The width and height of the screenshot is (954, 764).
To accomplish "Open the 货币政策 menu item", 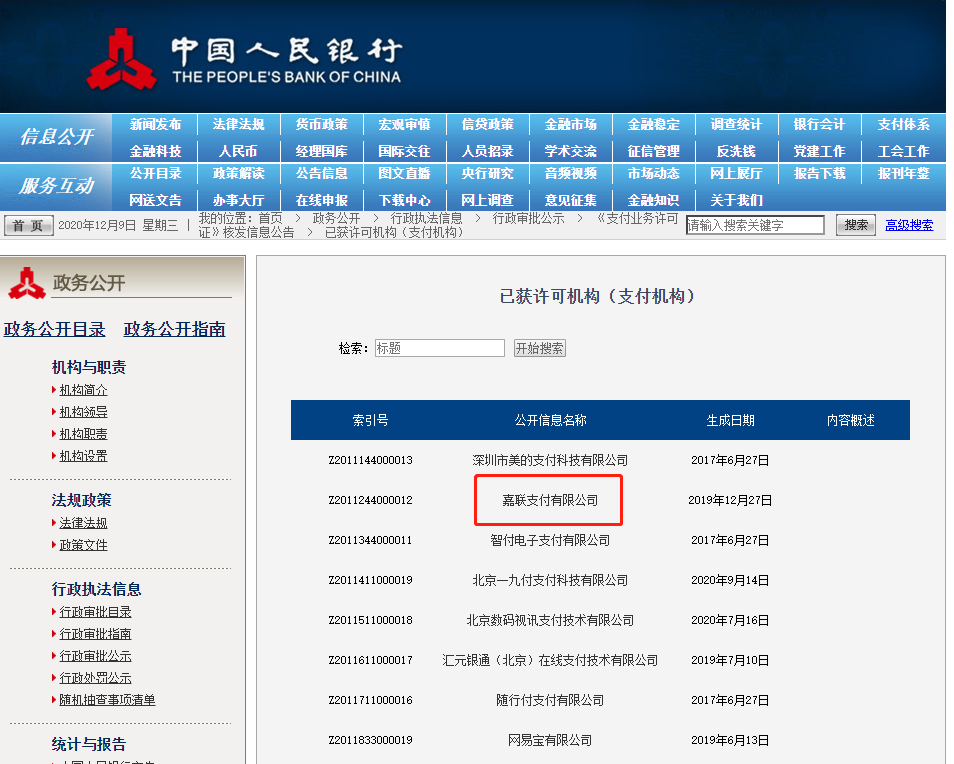I will pyautogui.click(x=321, y=125).
